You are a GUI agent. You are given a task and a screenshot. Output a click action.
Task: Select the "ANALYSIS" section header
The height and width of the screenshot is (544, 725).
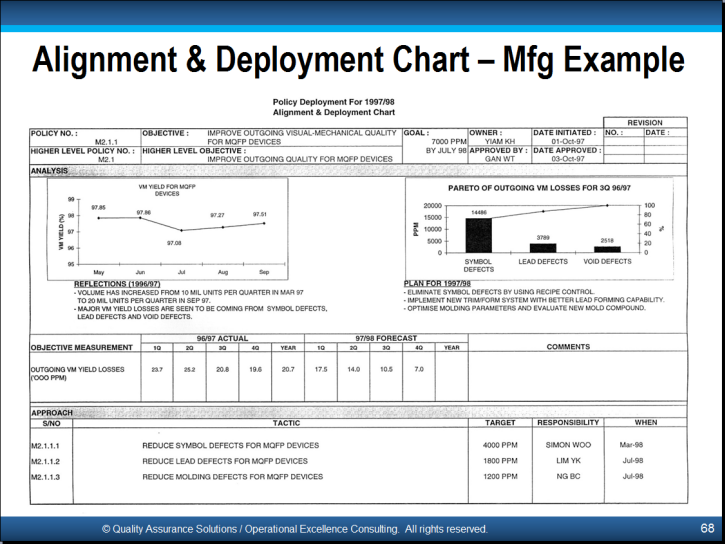(49, 171)
